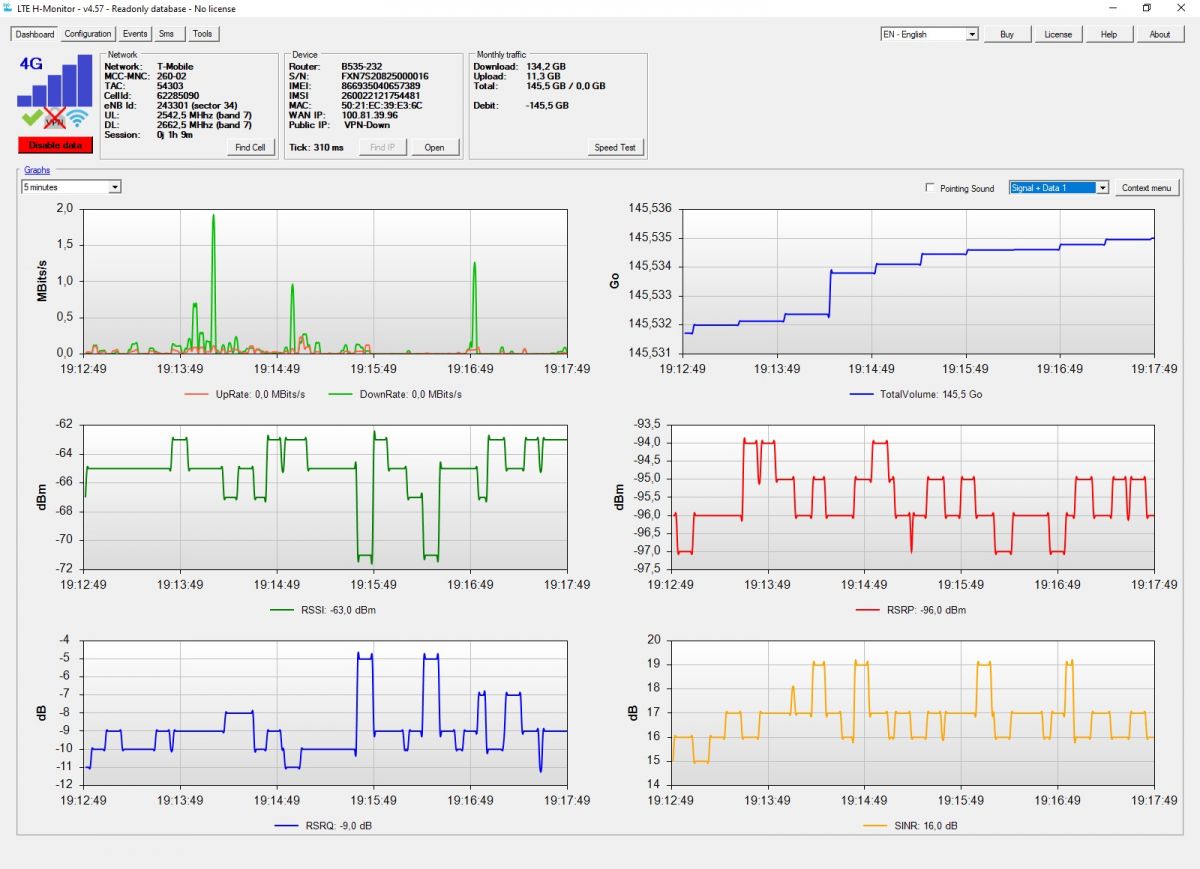Click the orange SINR legend line marker

(874, 826)
